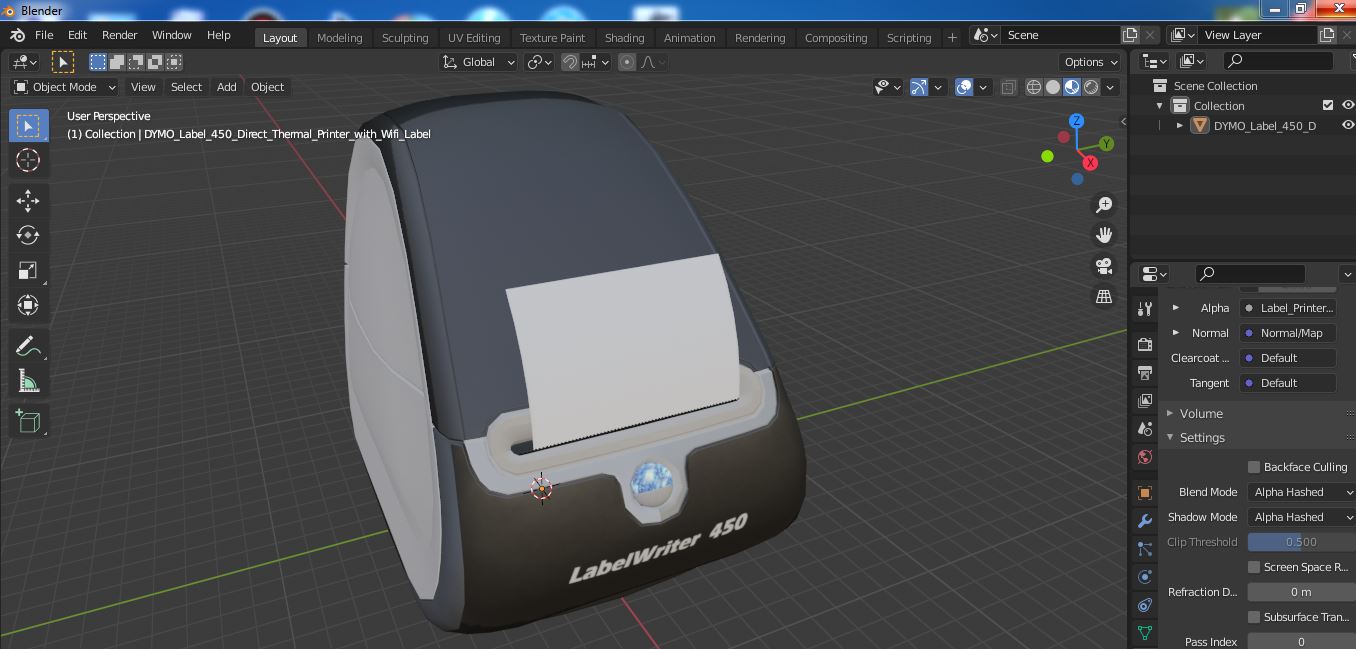
Task: Switch perspective/orthographic grid icon
Action: click(1104, 297)
